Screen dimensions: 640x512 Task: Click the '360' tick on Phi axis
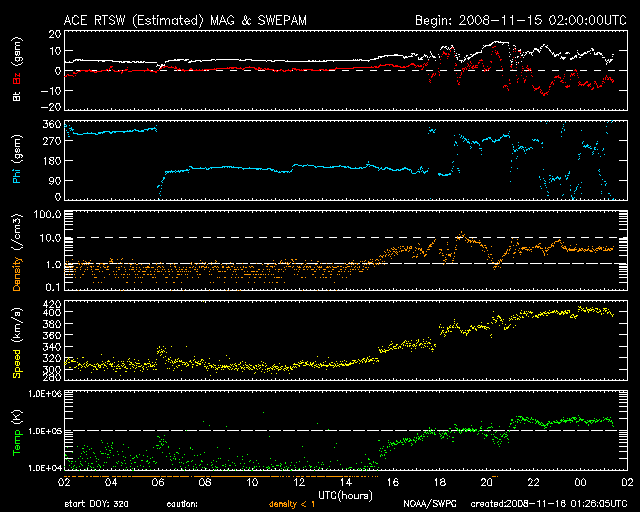(52, 124)
